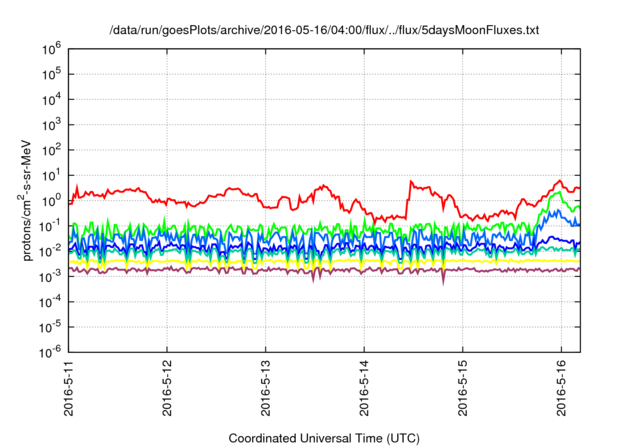Click the 2016-5-12 date tick label

point(167,388)
